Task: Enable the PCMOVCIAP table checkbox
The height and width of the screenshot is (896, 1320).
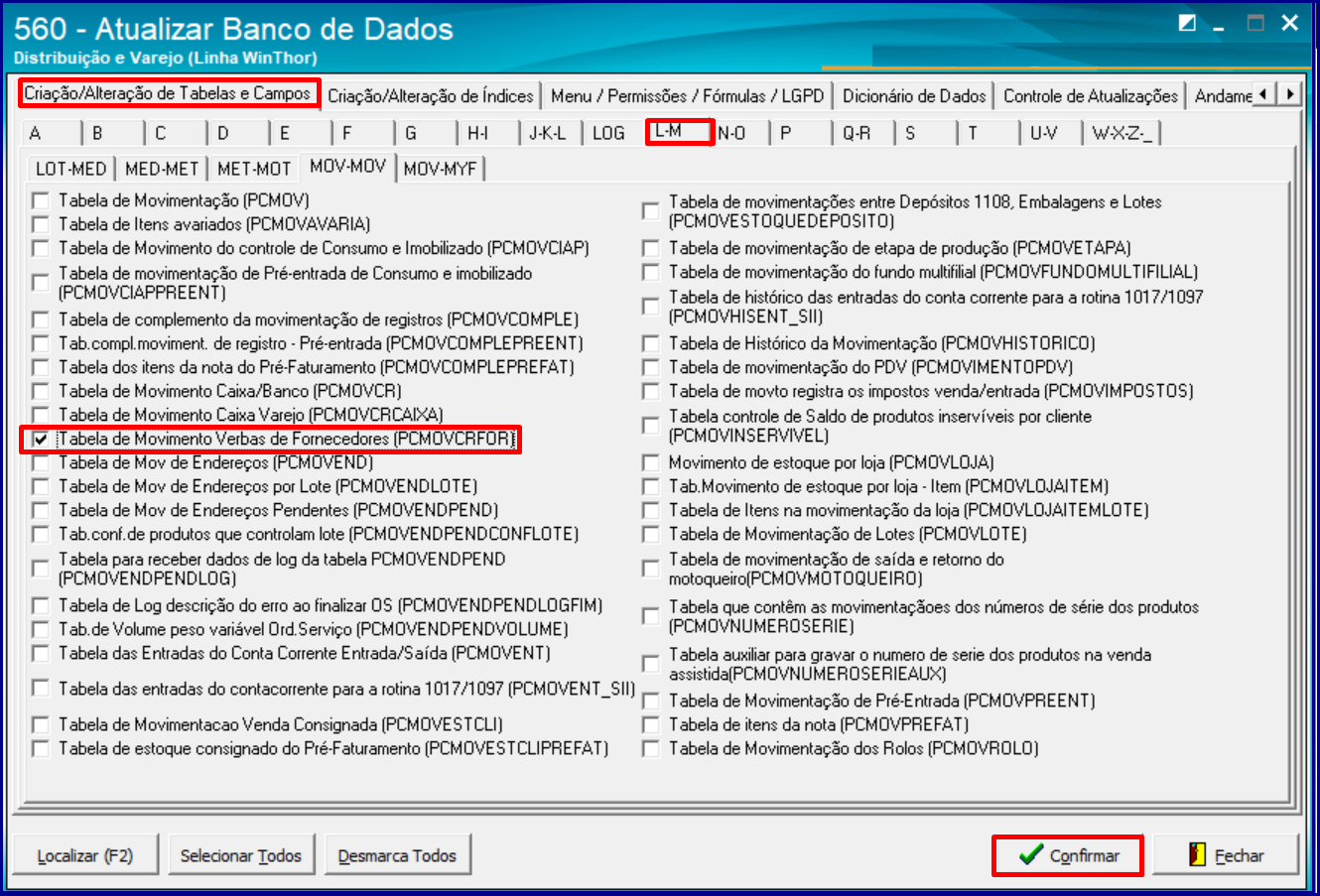Action: (x=40, y=248)
